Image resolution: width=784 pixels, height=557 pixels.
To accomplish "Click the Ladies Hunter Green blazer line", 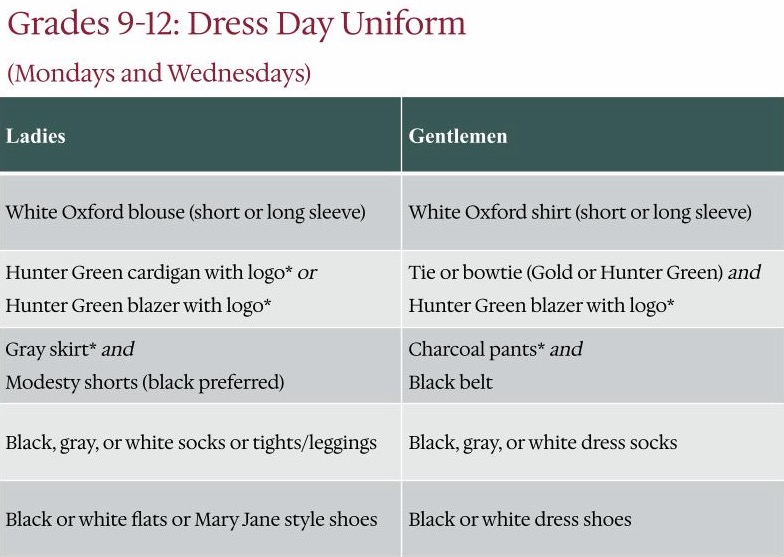I will (x=138, y=306).
